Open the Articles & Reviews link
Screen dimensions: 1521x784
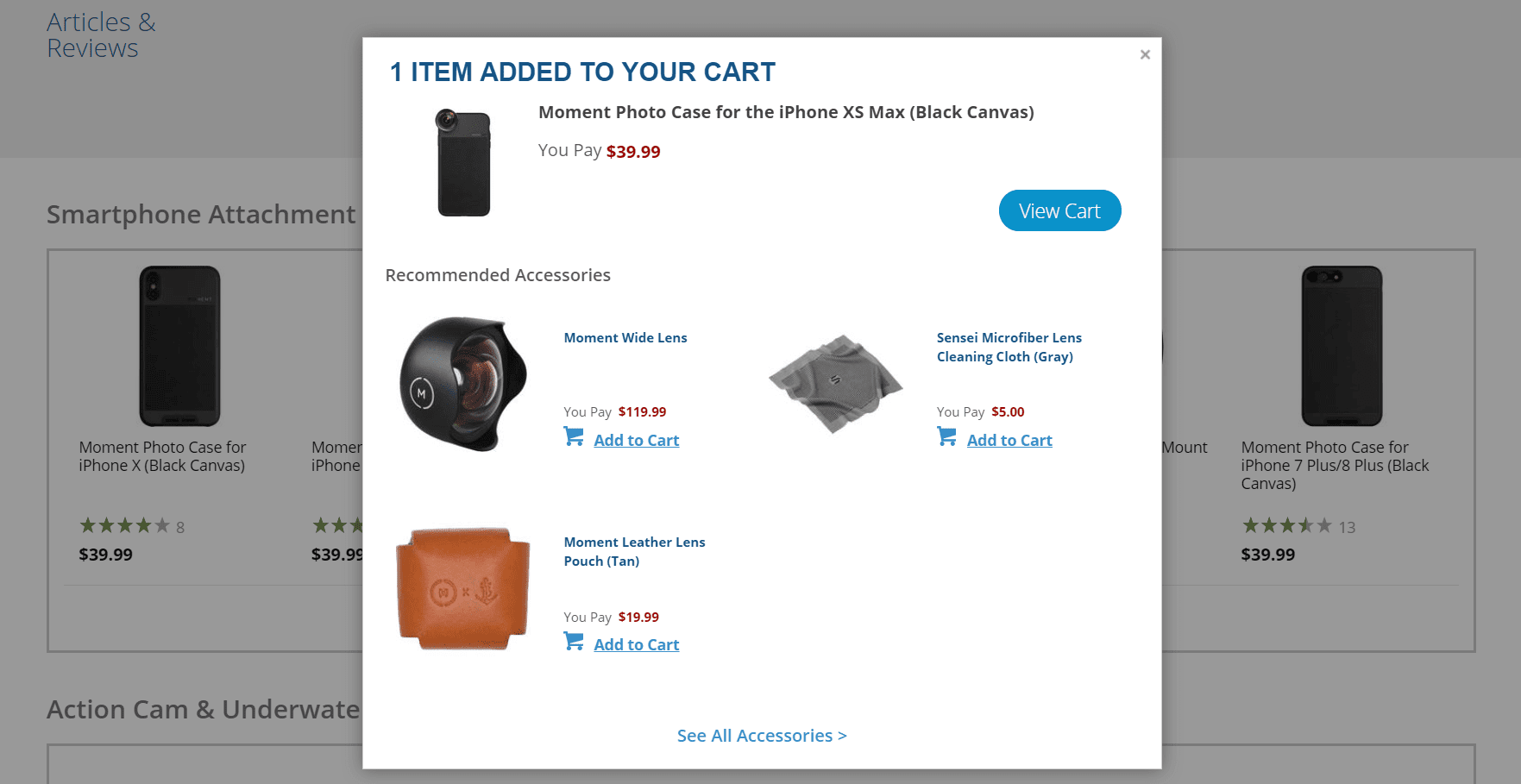[x=101, y=35]
